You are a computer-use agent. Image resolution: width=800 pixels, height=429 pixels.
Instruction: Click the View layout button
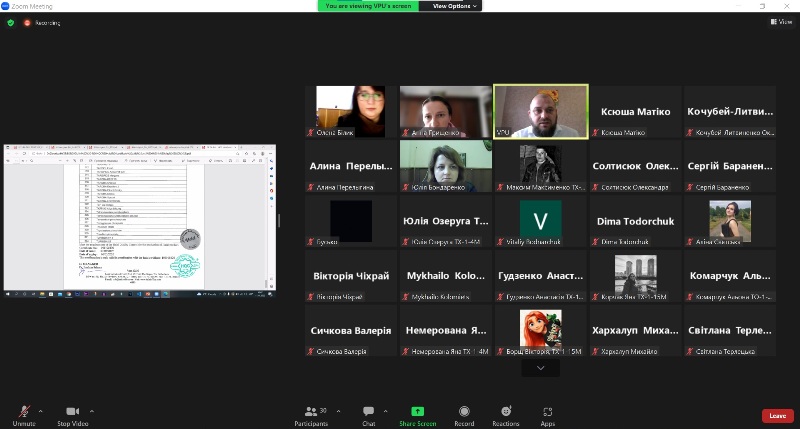(x=781, y=21)
